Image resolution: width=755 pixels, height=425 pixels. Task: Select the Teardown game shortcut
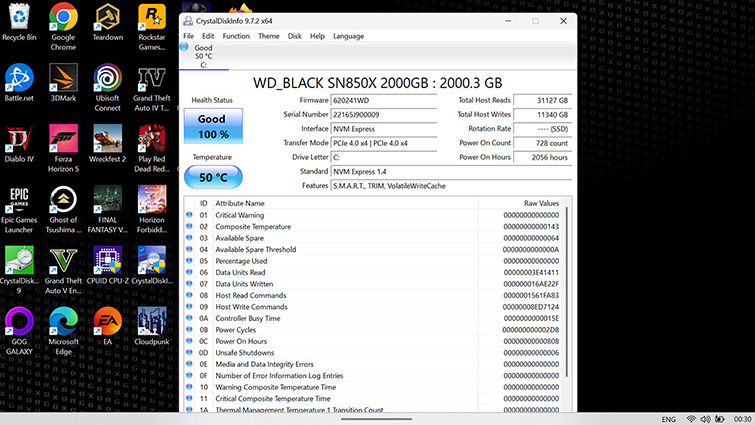pyautogui.click(x=107, y=23)
